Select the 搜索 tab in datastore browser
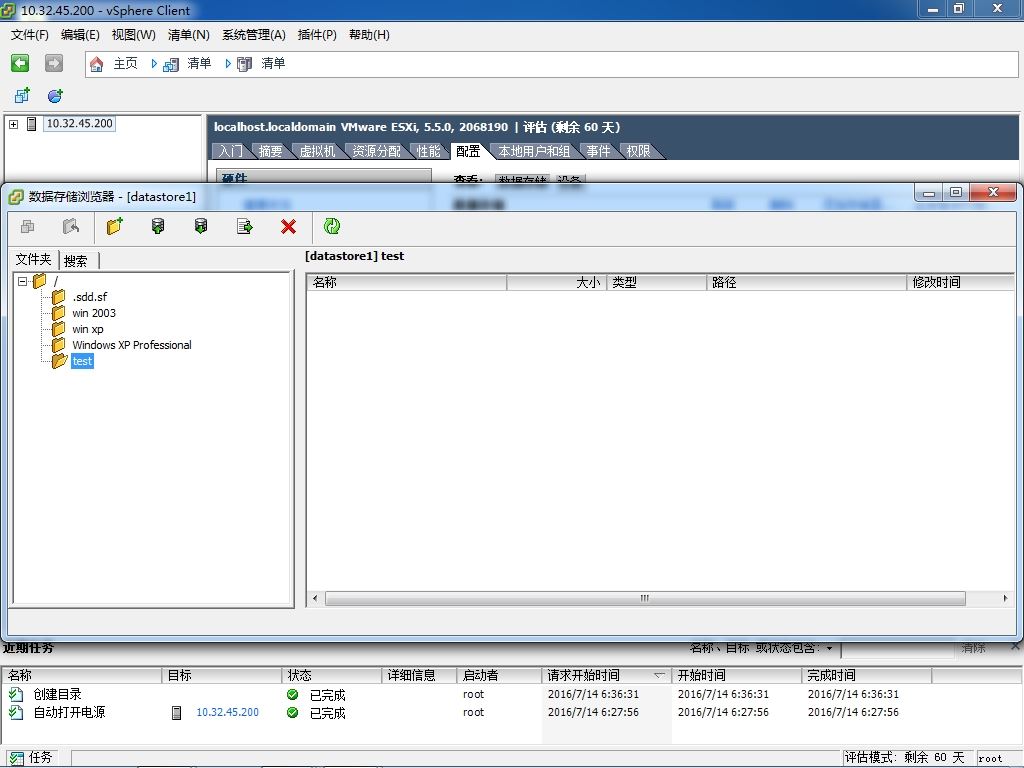The image size is (1024, 768). (76, 261)
